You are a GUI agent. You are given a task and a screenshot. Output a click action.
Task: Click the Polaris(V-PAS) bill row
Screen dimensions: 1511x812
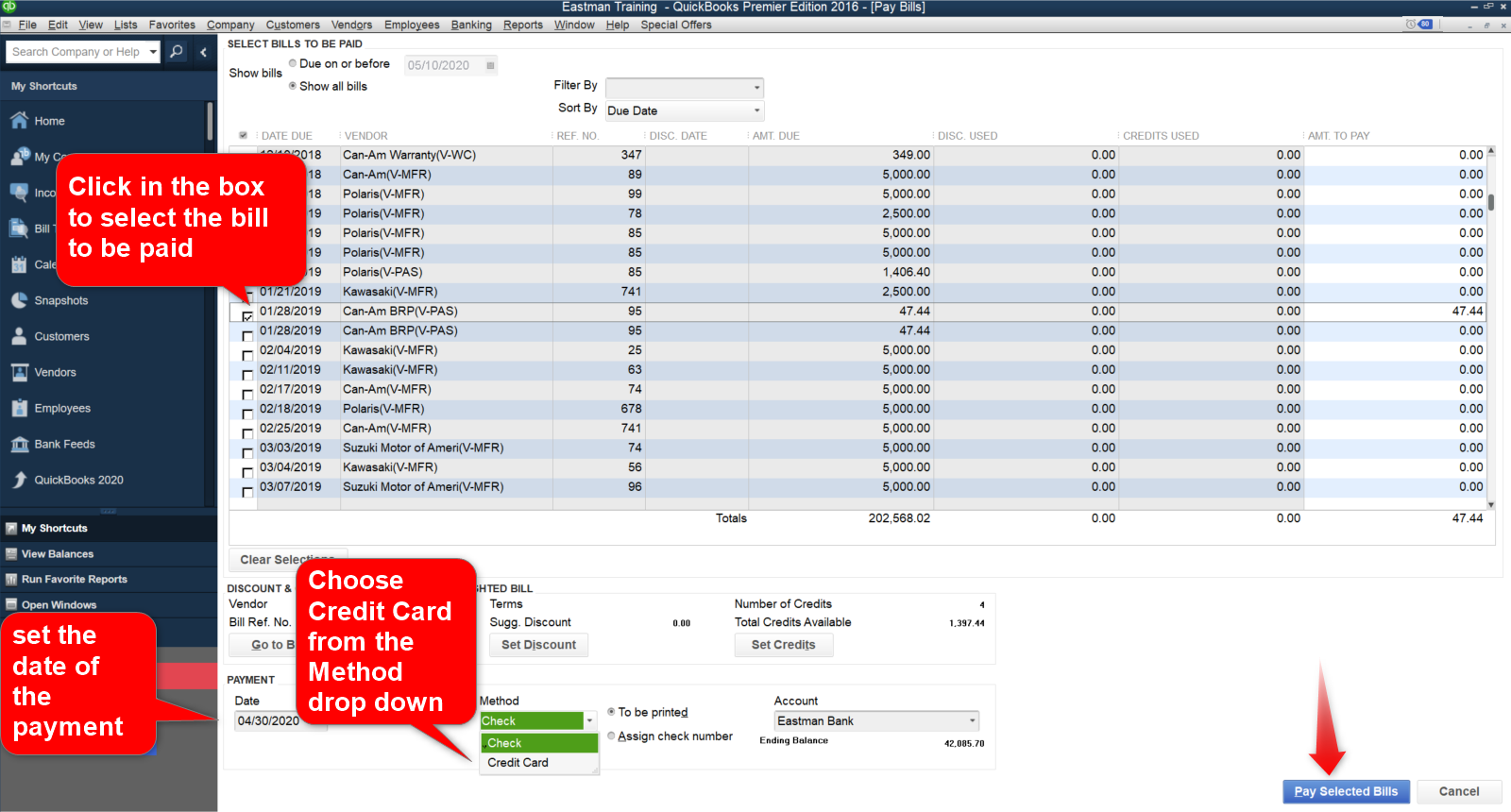click(x=857, y=272)
